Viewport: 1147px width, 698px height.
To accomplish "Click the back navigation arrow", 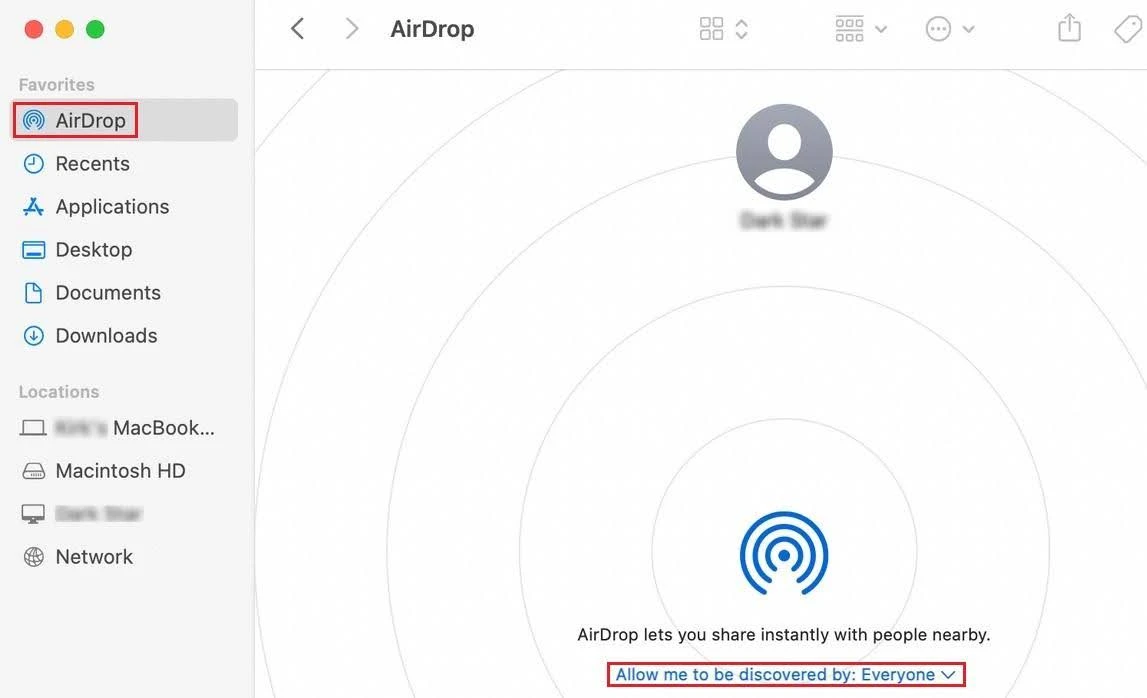I will coord(297,28).
